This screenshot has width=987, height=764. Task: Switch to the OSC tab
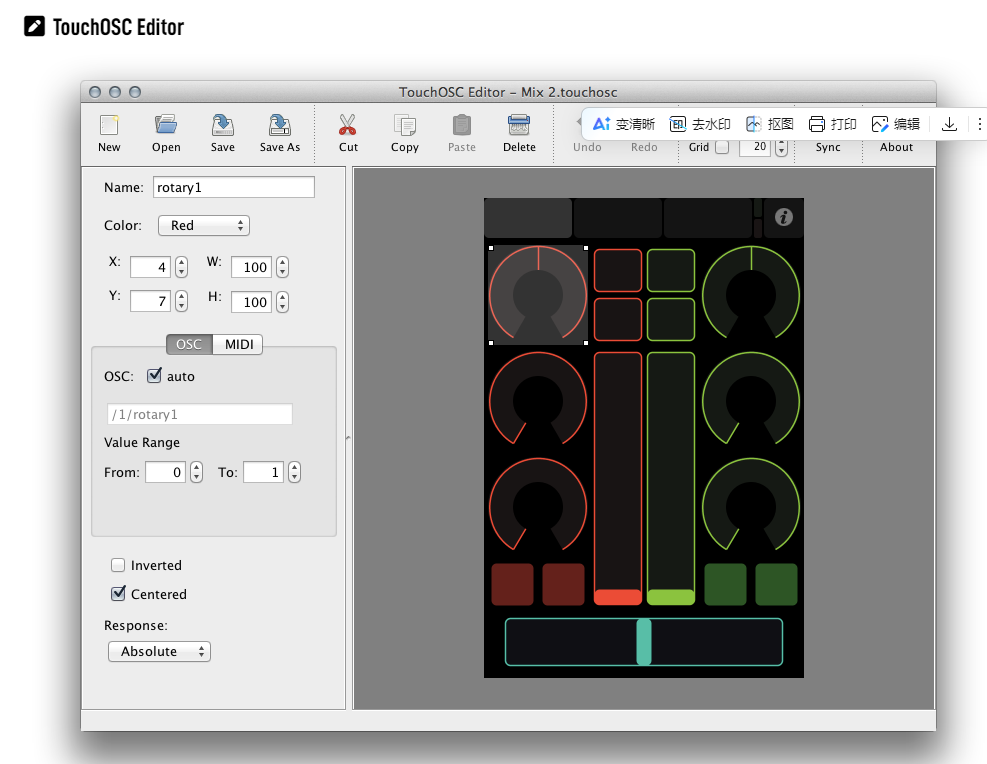[189, 344]
